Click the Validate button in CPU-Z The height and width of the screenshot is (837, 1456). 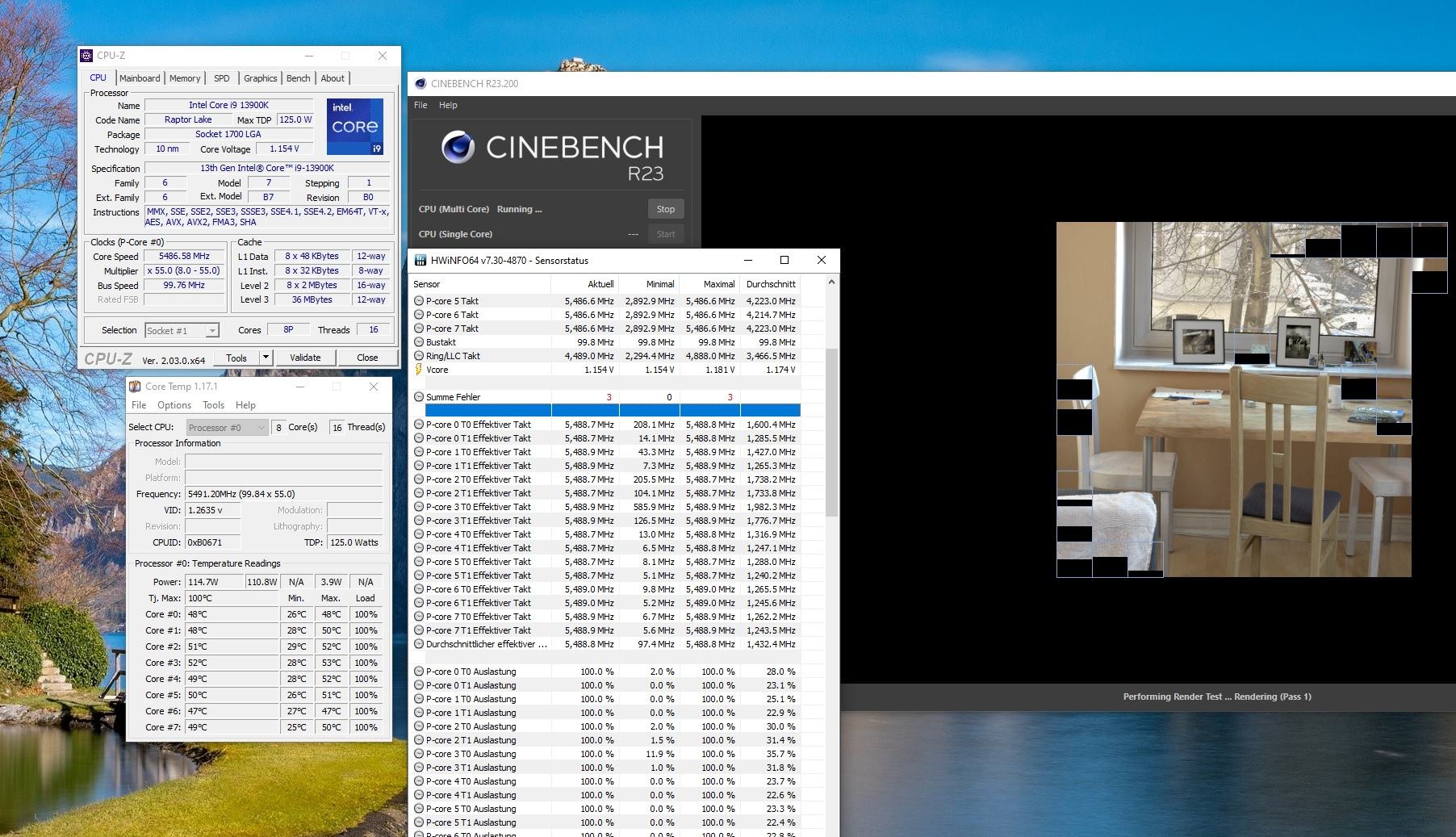(x=305, y=358)
